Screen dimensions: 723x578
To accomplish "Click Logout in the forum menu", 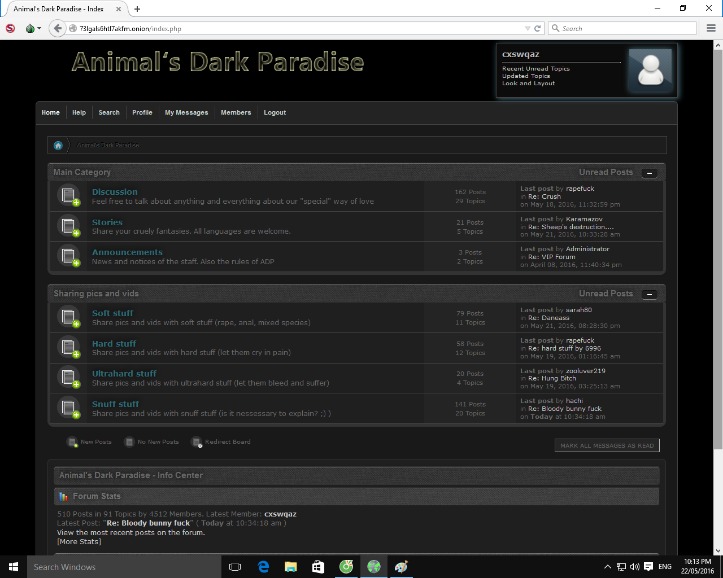I will [275, 112].
